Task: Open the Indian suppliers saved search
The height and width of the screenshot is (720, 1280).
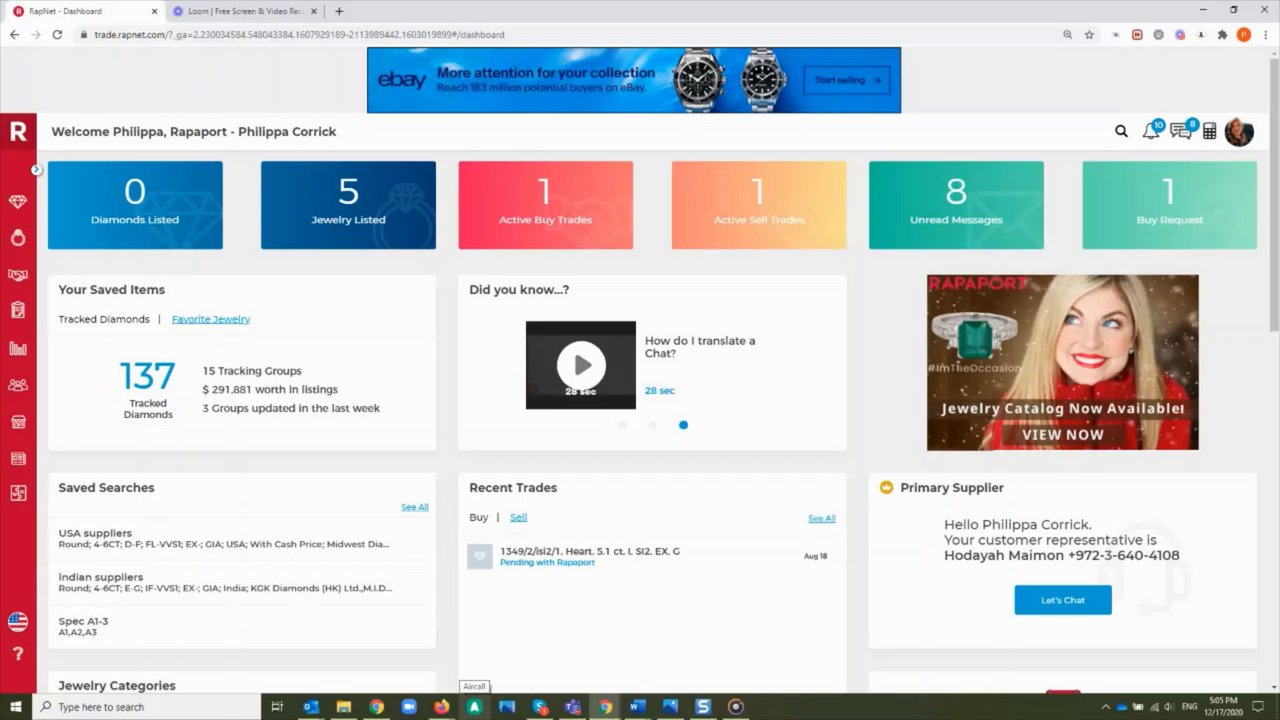Action: click(242, 582)
